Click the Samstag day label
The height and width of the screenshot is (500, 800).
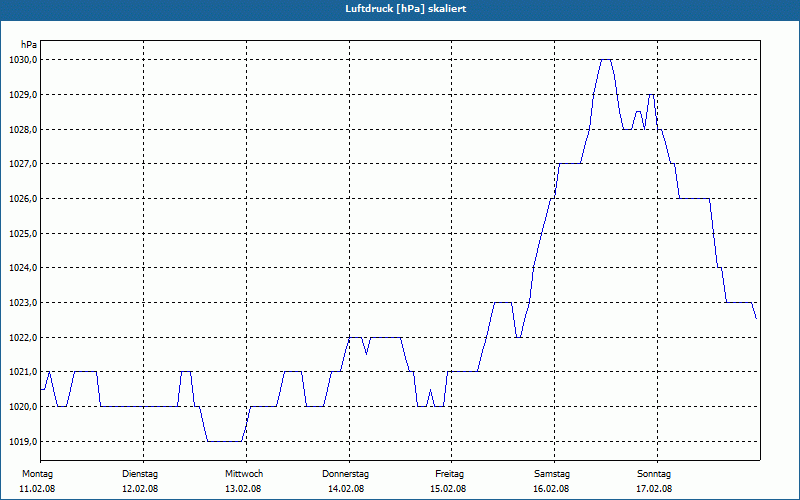(x=552, y=474)
